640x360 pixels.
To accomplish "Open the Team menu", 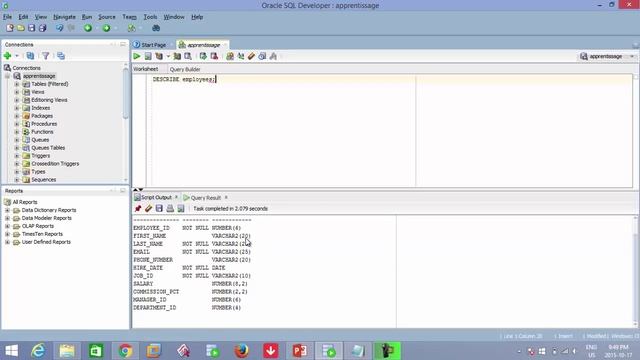I will [129, 17].
